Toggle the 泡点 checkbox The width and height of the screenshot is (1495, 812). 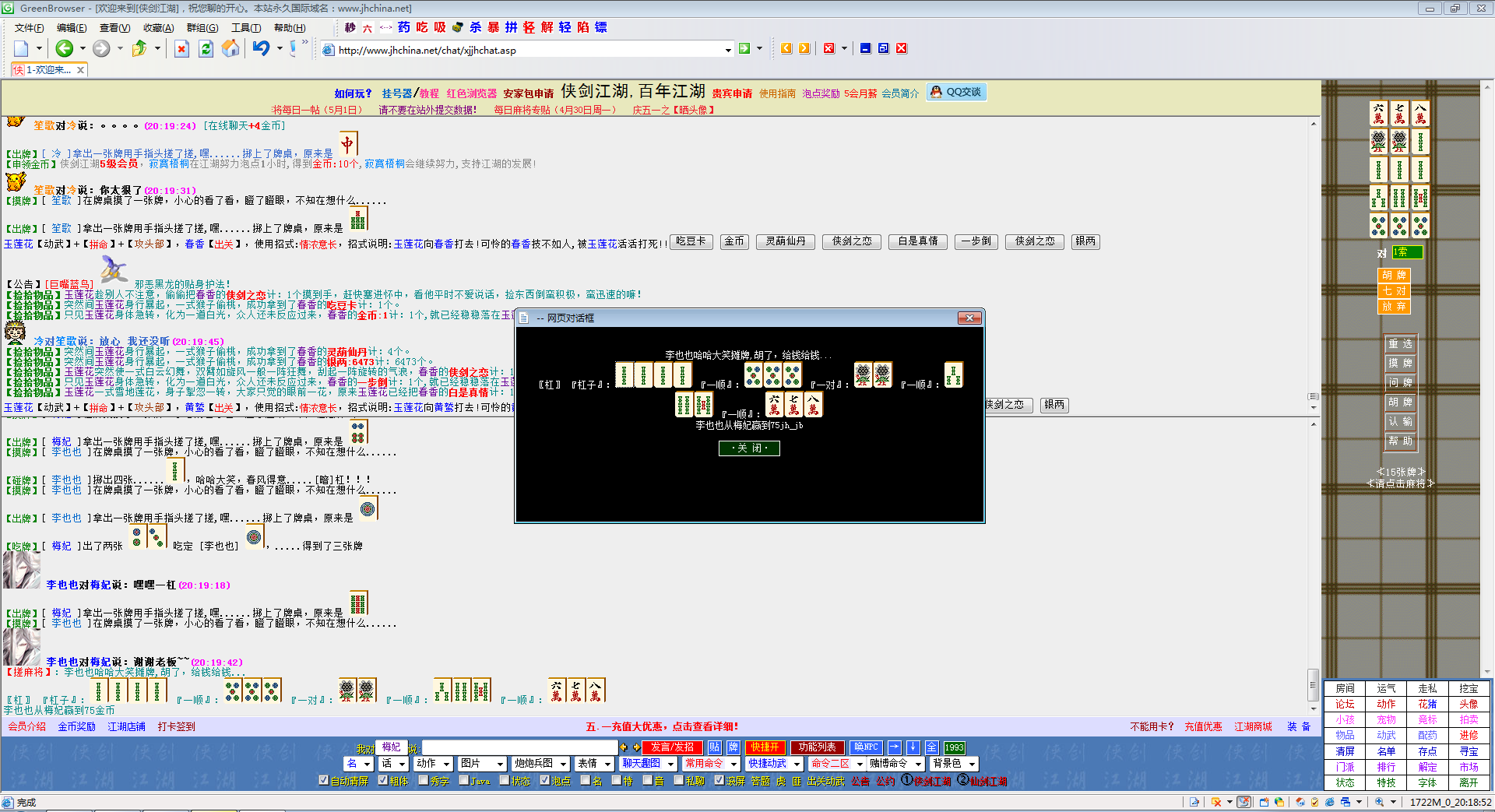tap(545, 780)
